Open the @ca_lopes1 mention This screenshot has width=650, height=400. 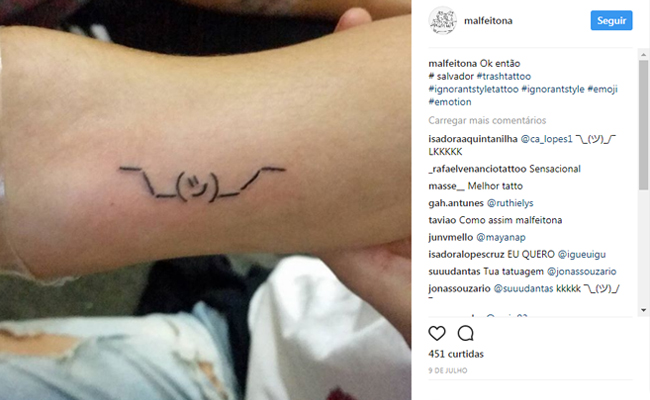(x=546, y=139)
